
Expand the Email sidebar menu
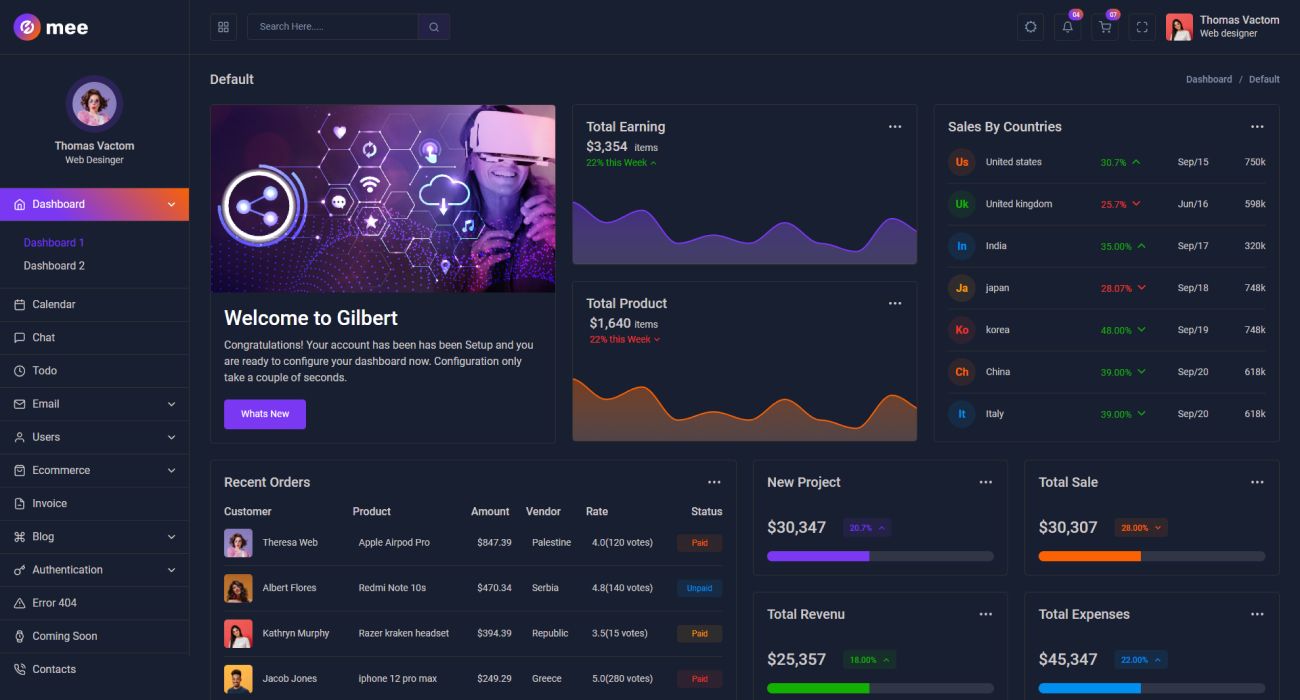pyautogui.click(x=94, y=404)
